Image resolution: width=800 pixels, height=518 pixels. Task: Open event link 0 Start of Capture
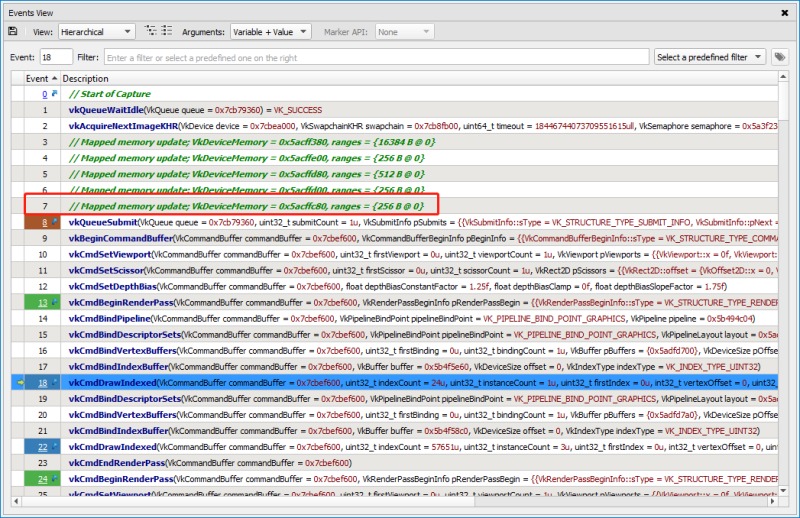(x=44, y=94)
